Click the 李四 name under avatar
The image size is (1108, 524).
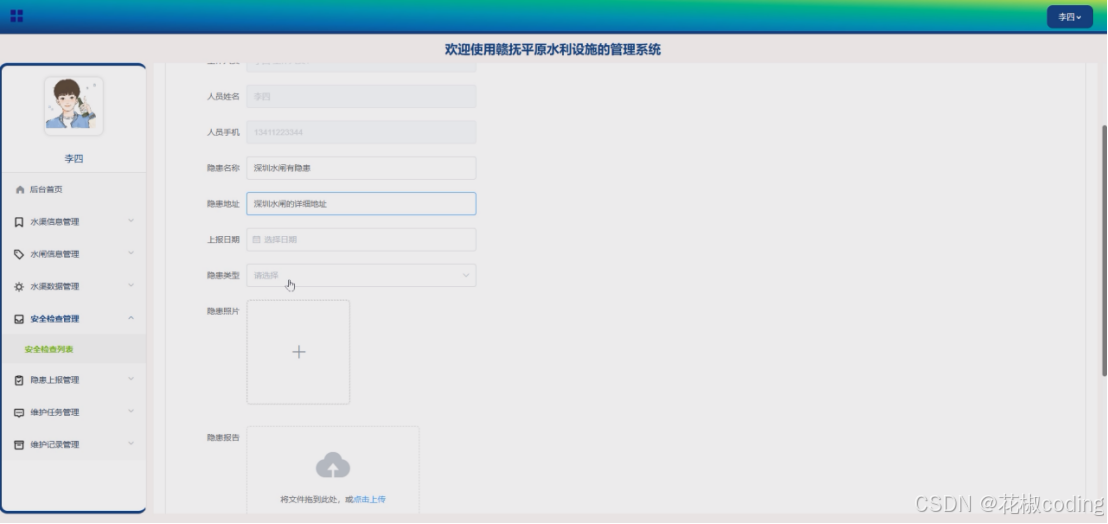74,159
